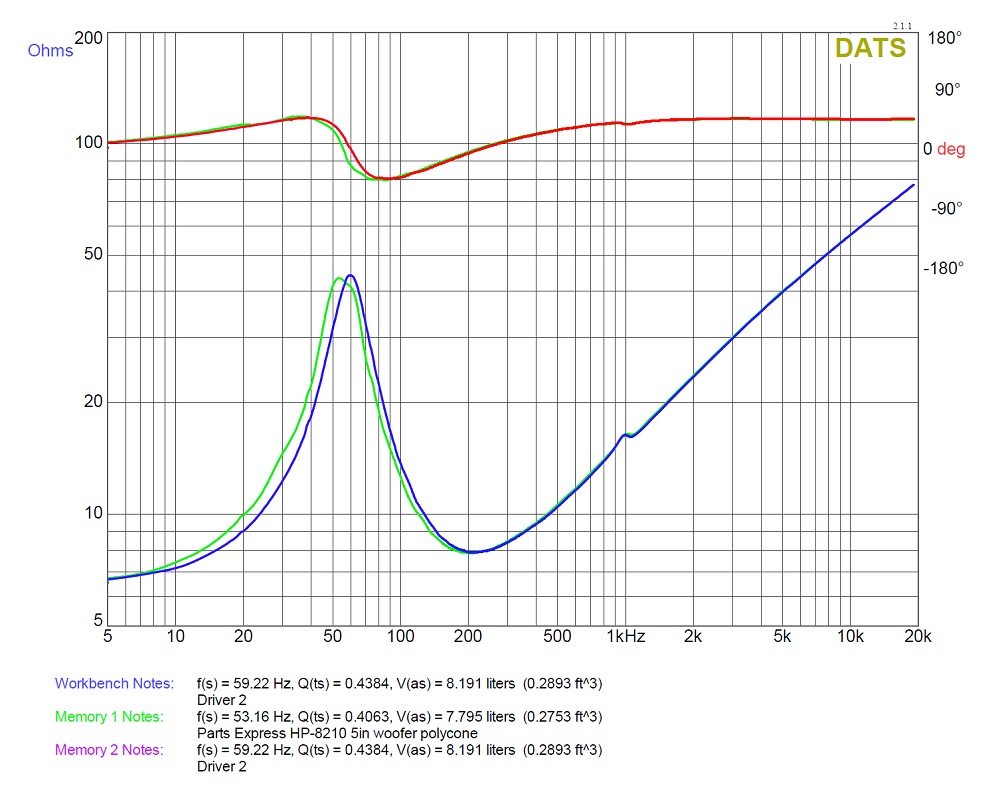This screenshot has width=1000, height=796.
Task: Select the Memory 1 Notes label
Action: pyautogui.click(x=109, y=716)
